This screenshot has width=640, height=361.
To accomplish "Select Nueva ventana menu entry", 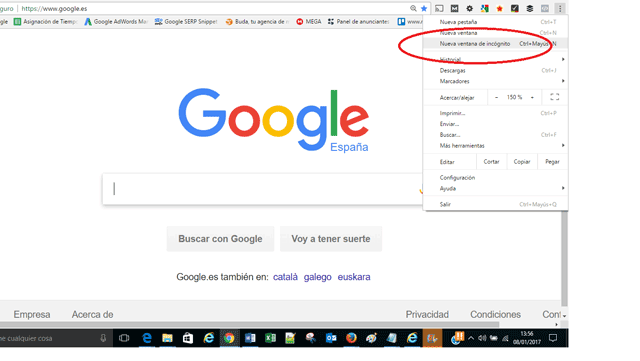I will [496, 33].
